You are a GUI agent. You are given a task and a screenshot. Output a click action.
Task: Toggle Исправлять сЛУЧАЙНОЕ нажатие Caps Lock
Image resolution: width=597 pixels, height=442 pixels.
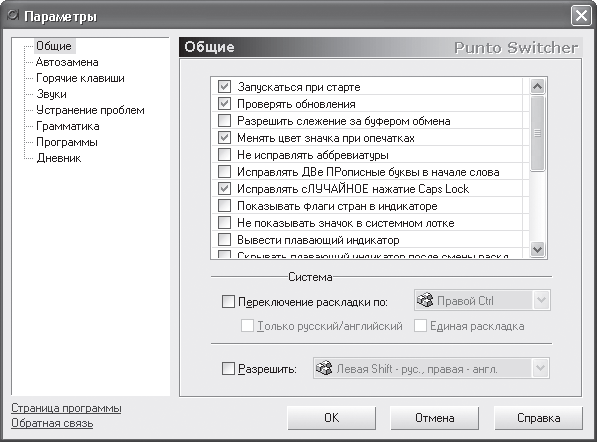[224, 188]
